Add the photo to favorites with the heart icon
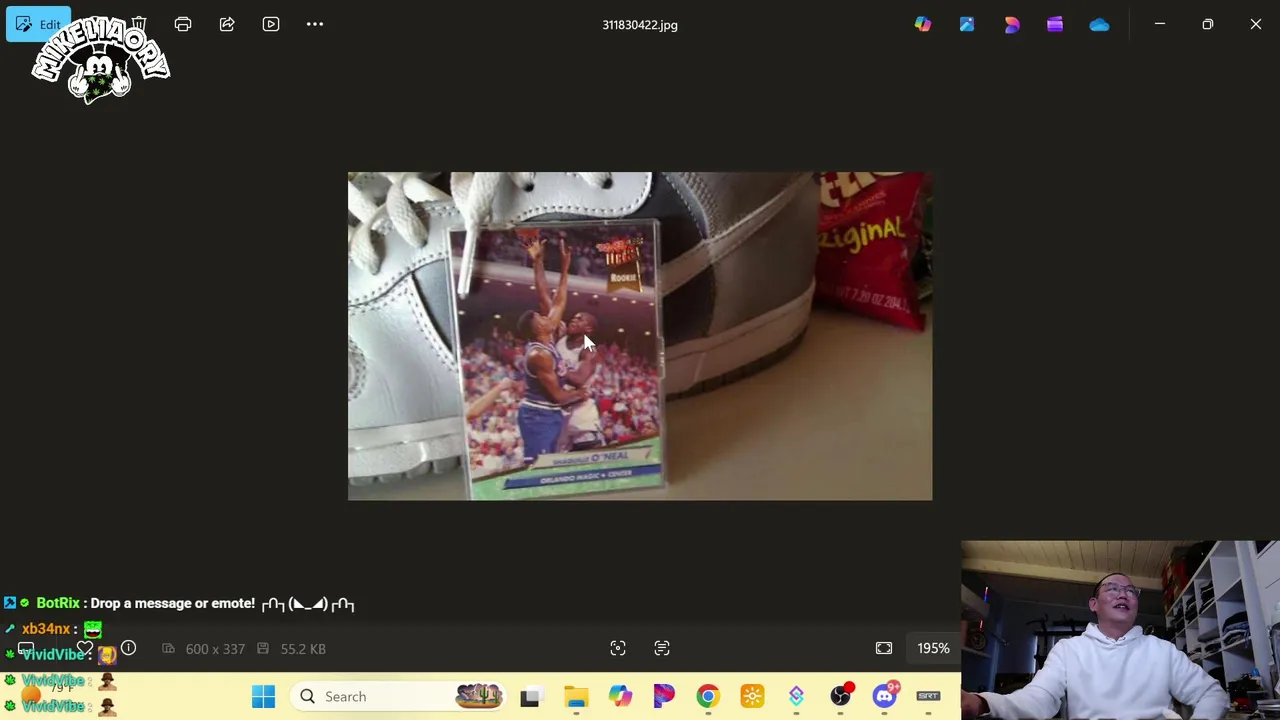1280x720 pixels. (85, 648)
